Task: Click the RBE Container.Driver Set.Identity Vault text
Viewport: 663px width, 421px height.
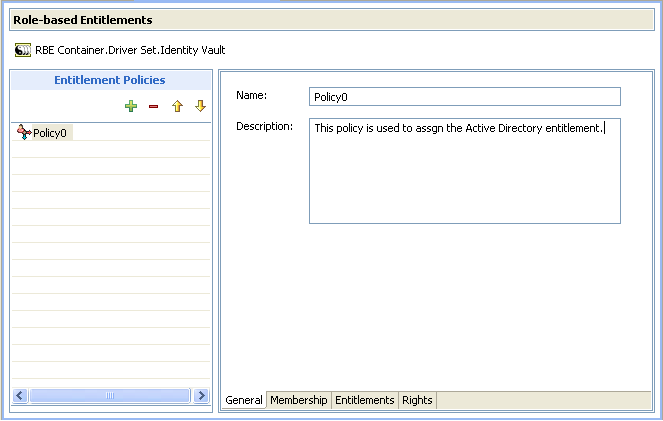Action: 130,50
